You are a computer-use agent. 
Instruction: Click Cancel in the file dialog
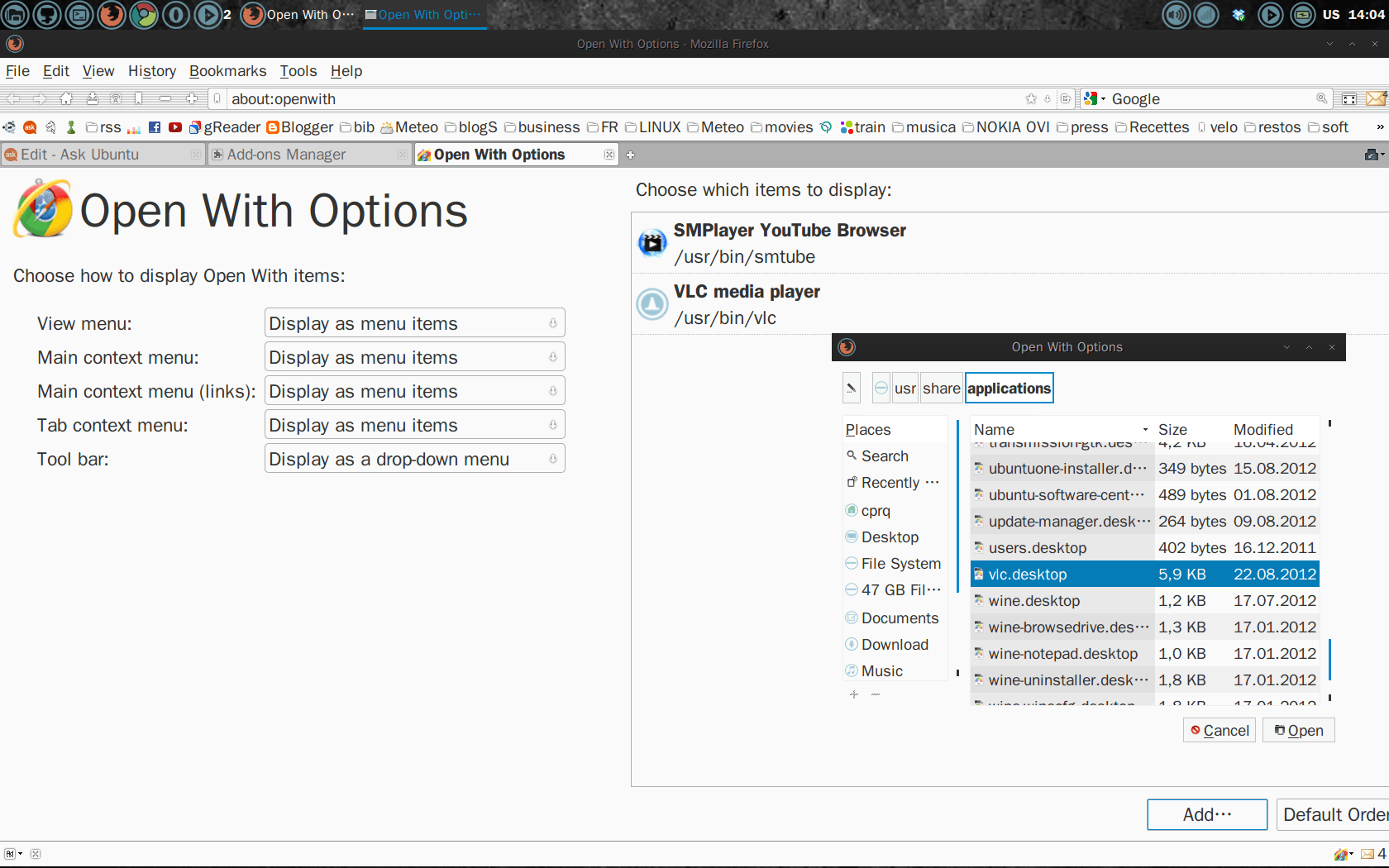1220,730
